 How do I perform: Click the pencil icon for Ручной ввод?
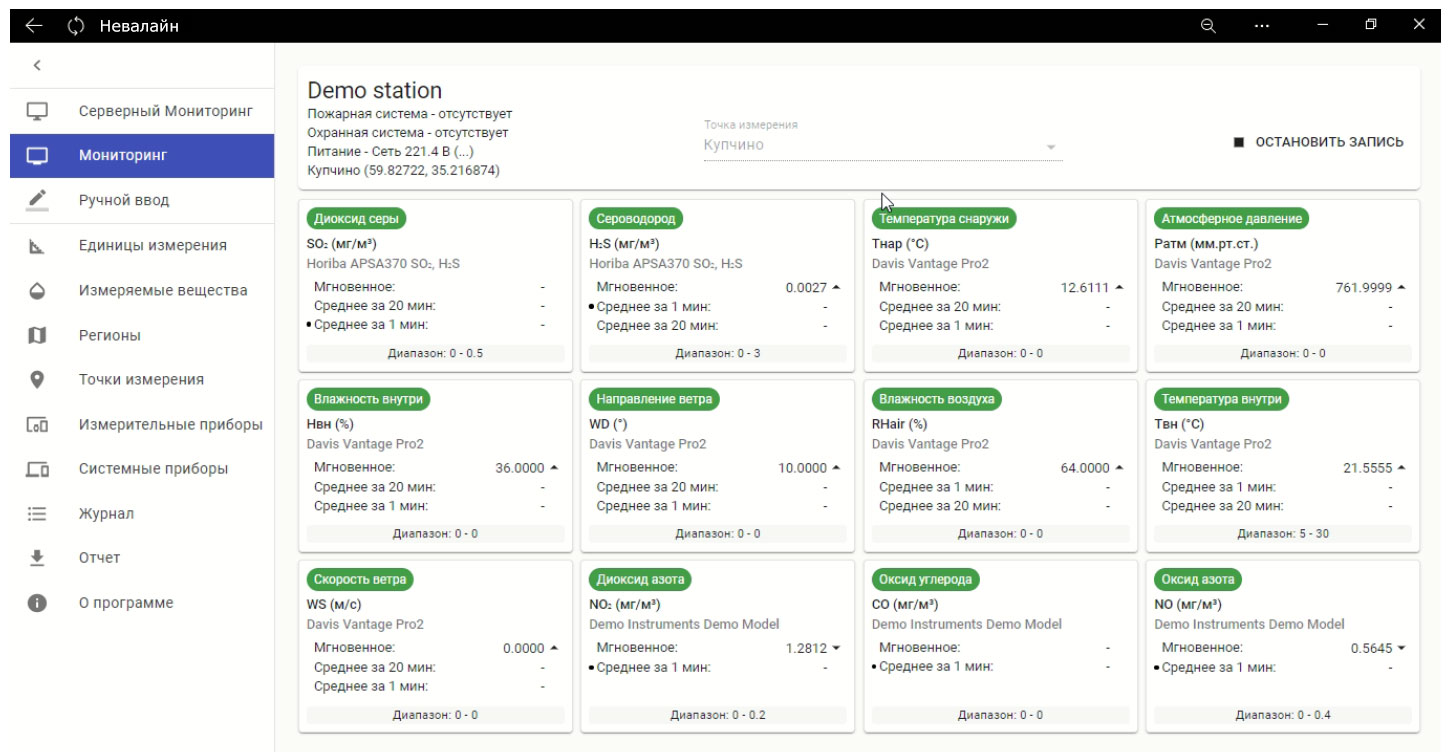click(37, 200)
